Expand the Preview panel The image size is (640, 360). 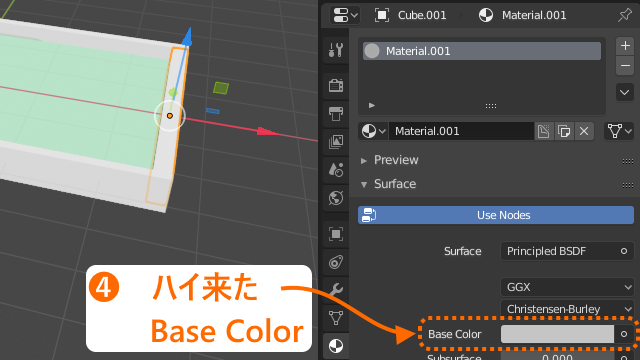pyautogui.click(x=364, y=160)
